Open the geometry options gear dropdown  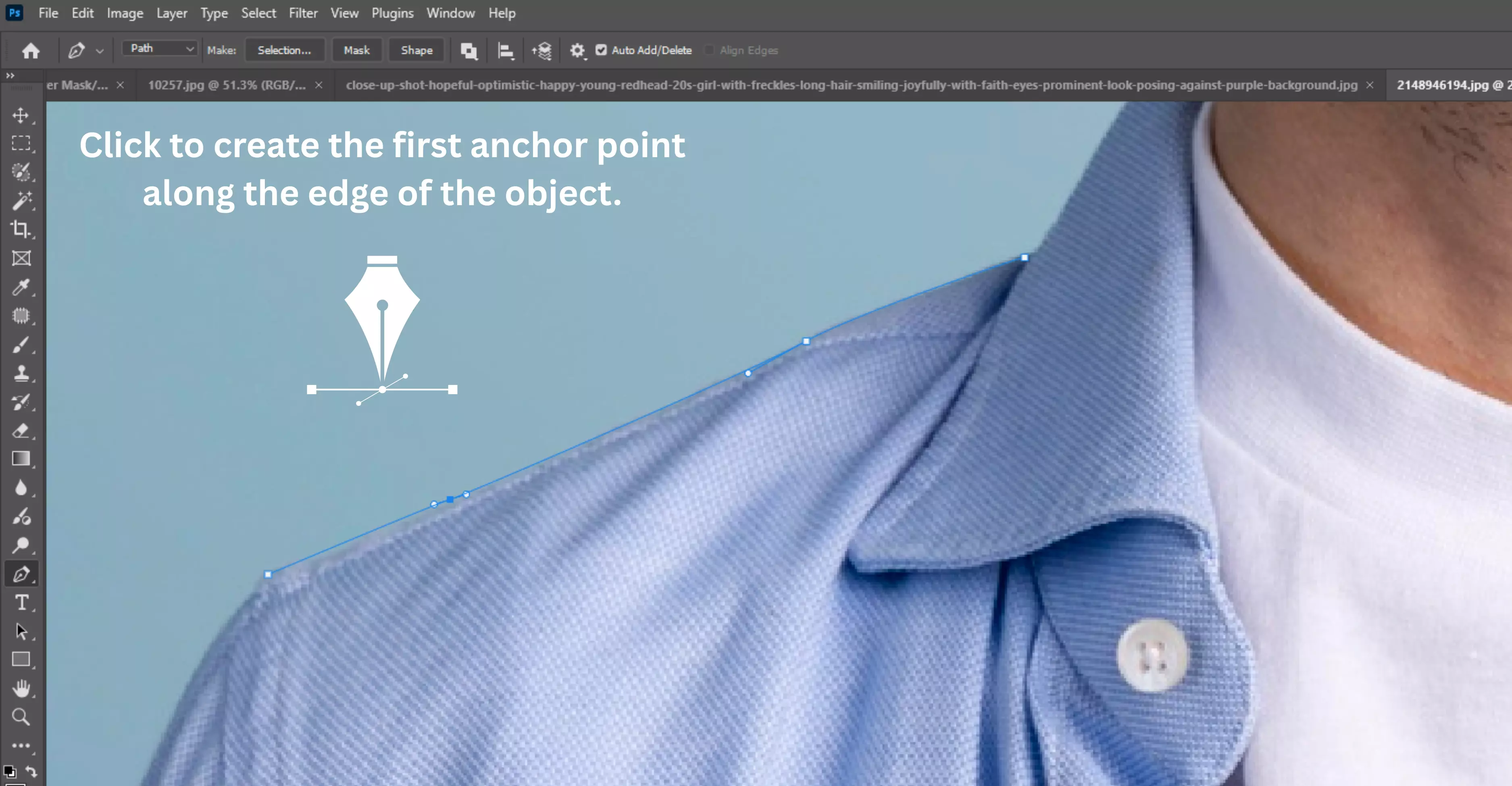click(577, 50)
